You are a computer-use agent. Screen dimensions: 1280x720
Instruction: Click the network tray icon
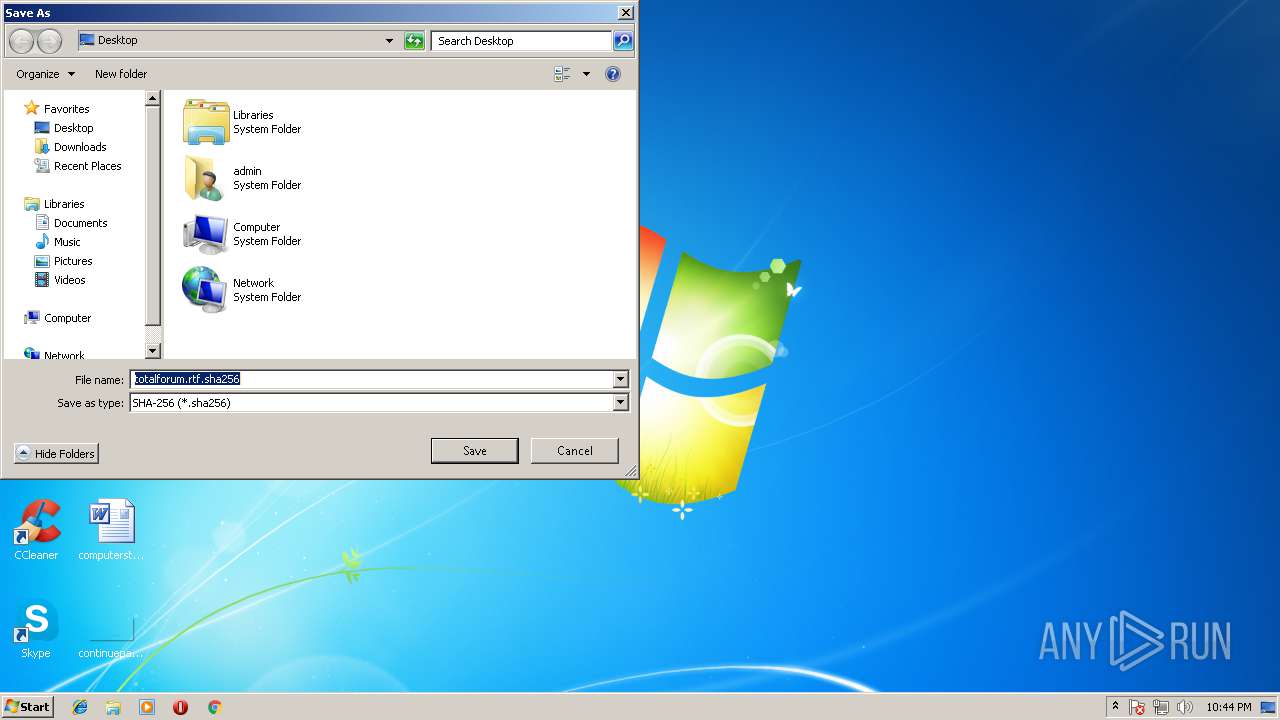pyautogui.click(x=1162, y=707)
